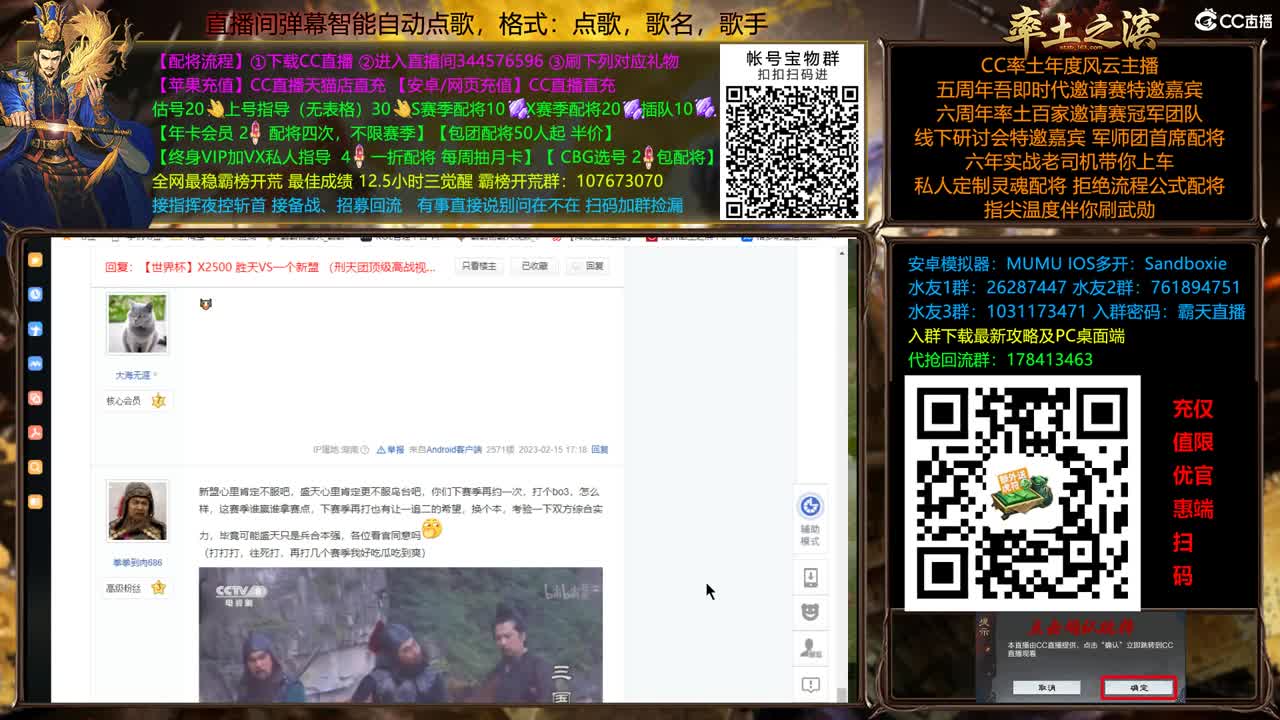
Task: Open the PDF reader icon in the left dock
Action: [x=36, y=432]
